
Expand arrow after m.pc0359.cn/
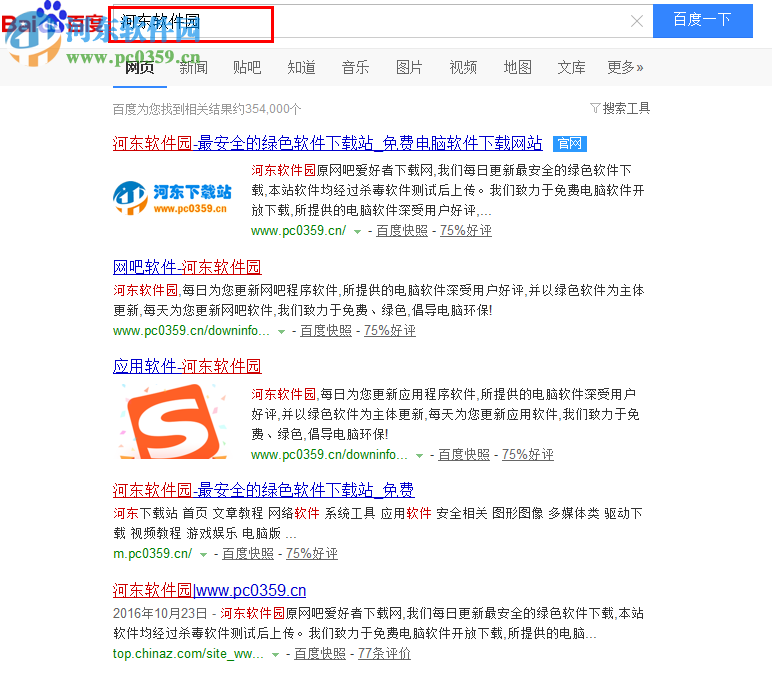pyautogui.click(x=203, y=554)
